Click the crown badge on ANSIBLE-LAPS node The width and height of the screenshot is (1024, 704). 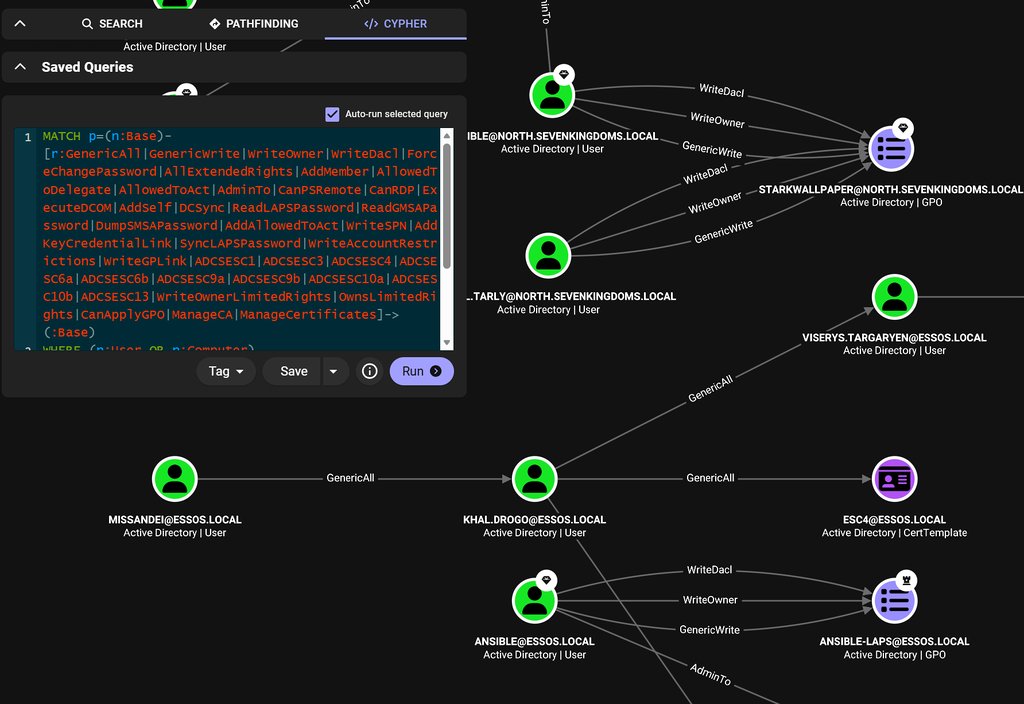[x=906, y=579]
